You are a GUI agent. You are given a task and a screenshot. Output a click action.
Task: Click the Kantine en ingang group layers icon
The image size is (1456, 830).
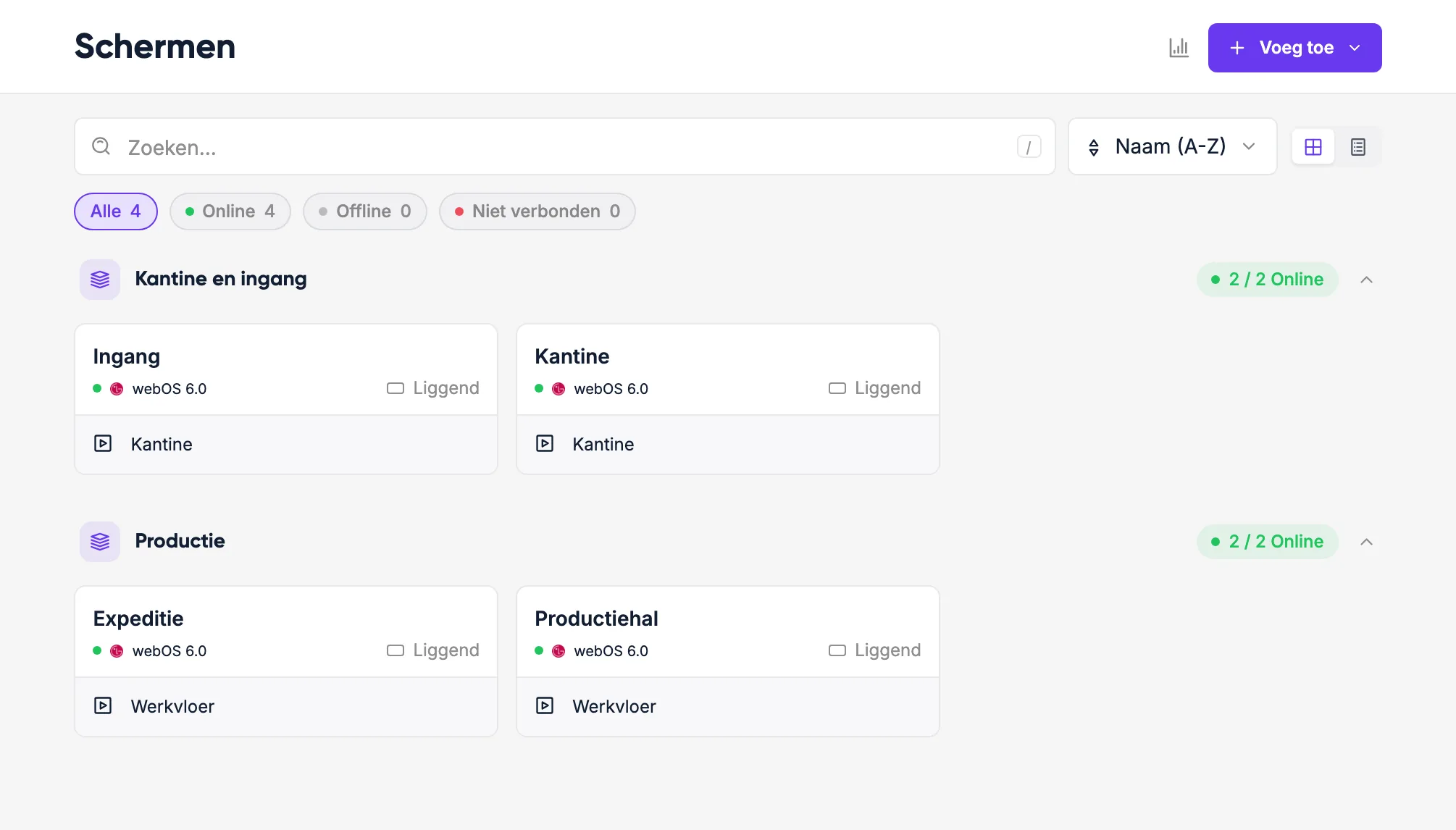[x=100, y=280]
